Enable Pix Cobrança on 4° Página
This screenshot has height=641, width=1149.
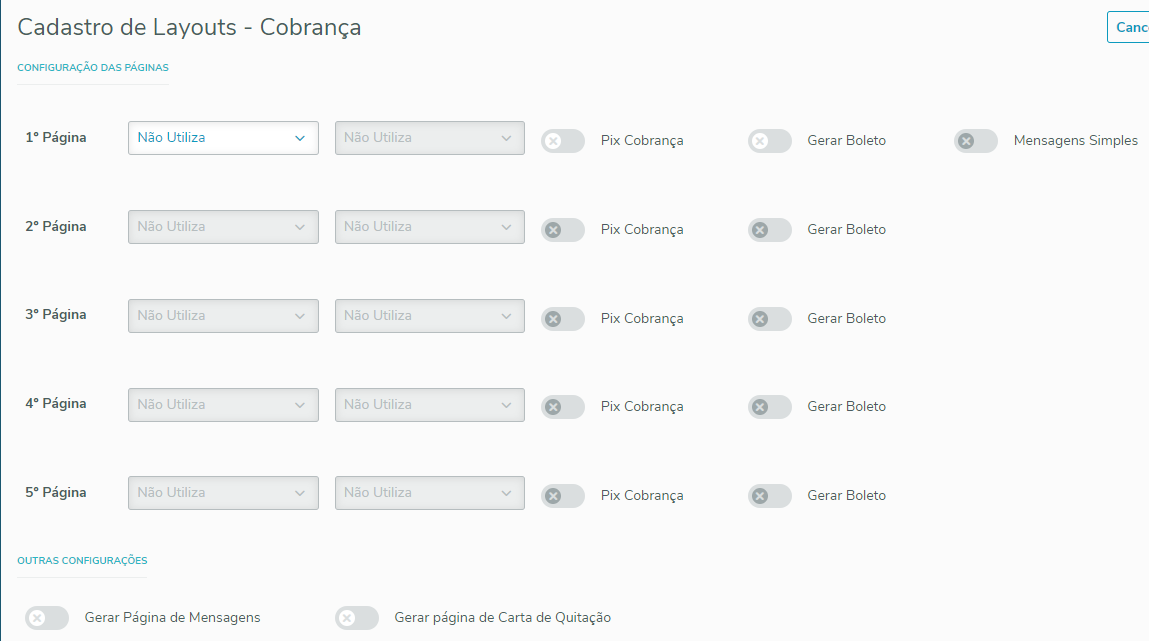563,407
